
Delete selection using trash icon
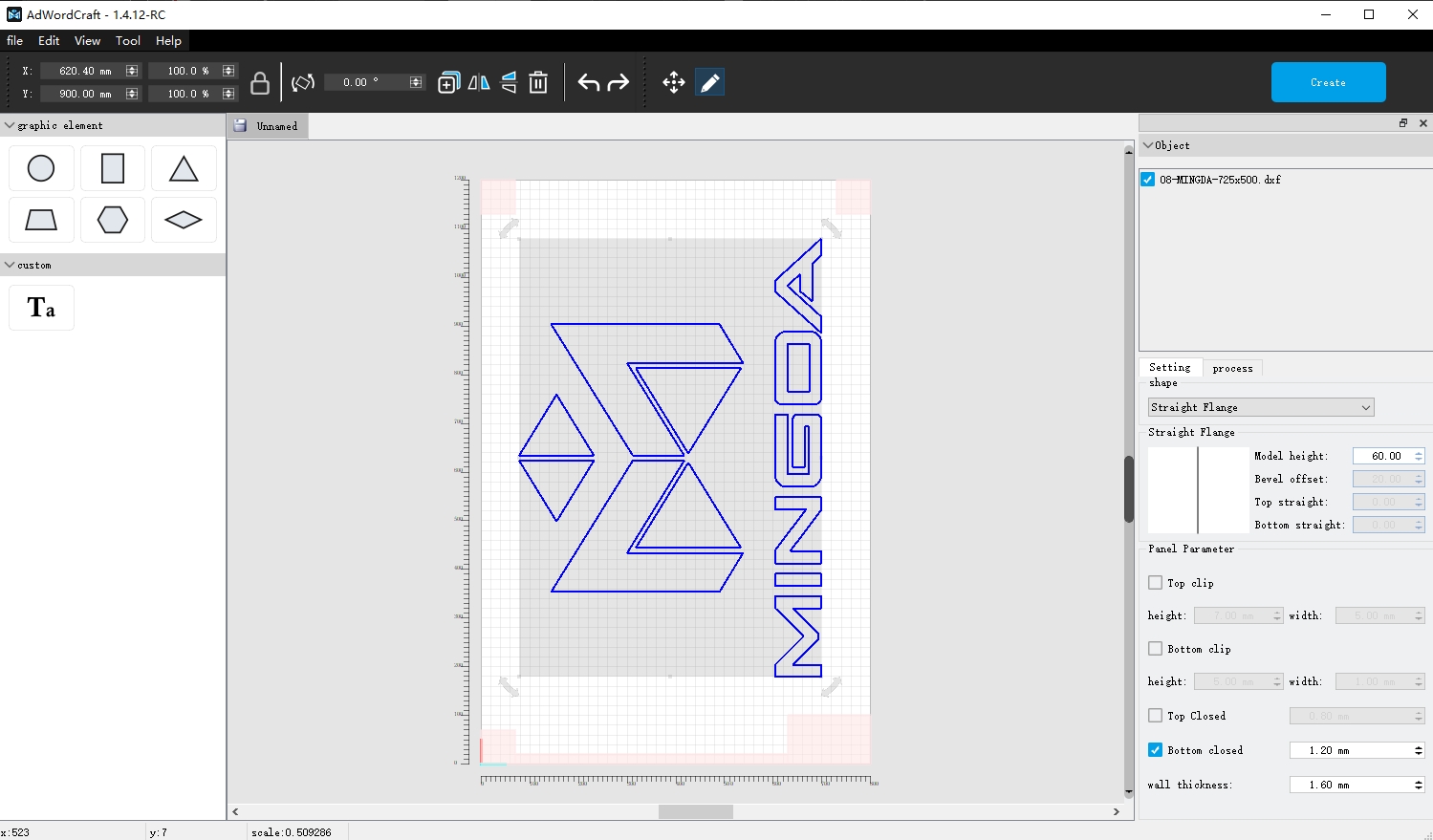[538, 83]
